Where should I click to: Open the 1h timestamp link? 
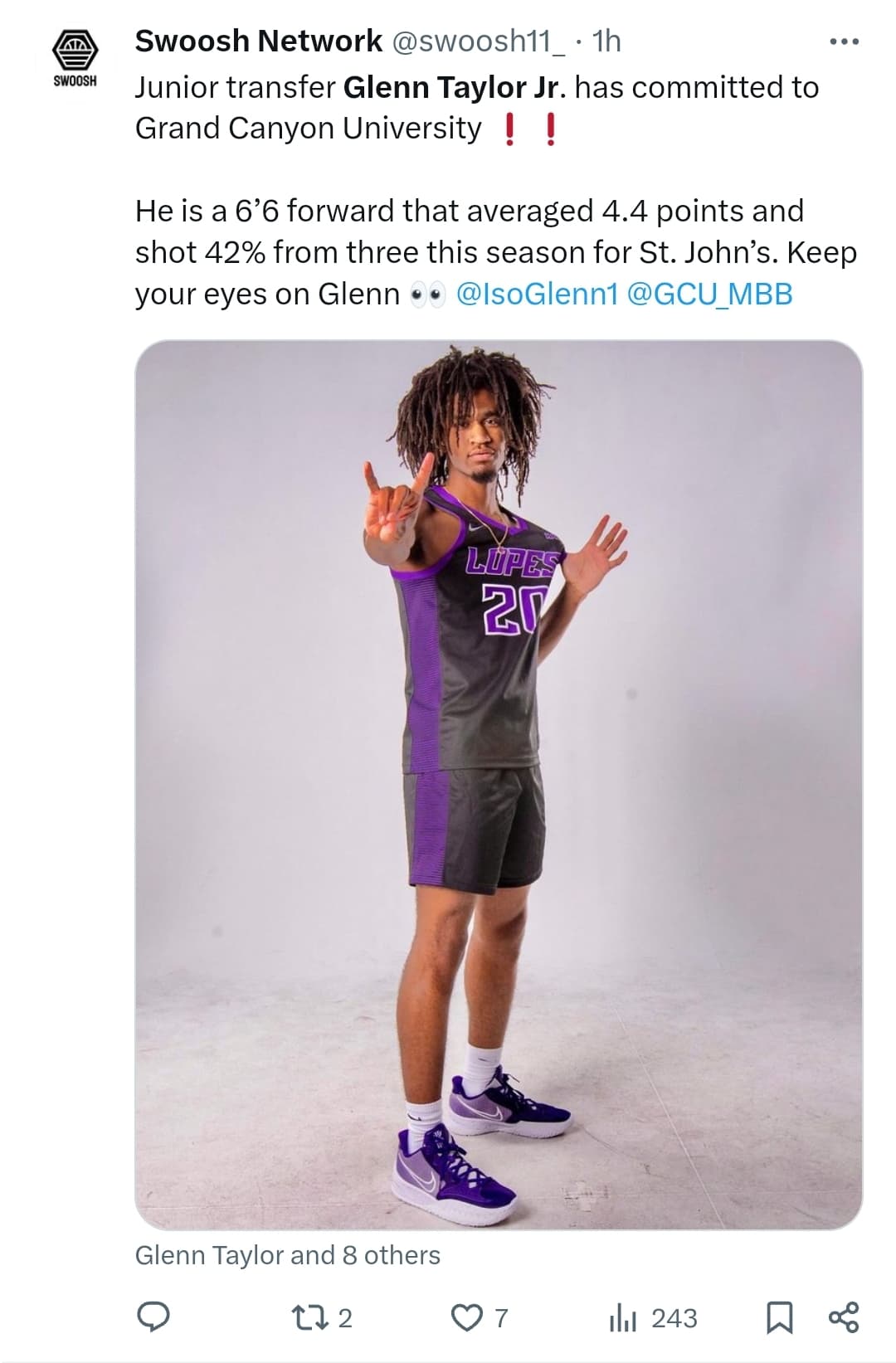(x=606, y=41)
